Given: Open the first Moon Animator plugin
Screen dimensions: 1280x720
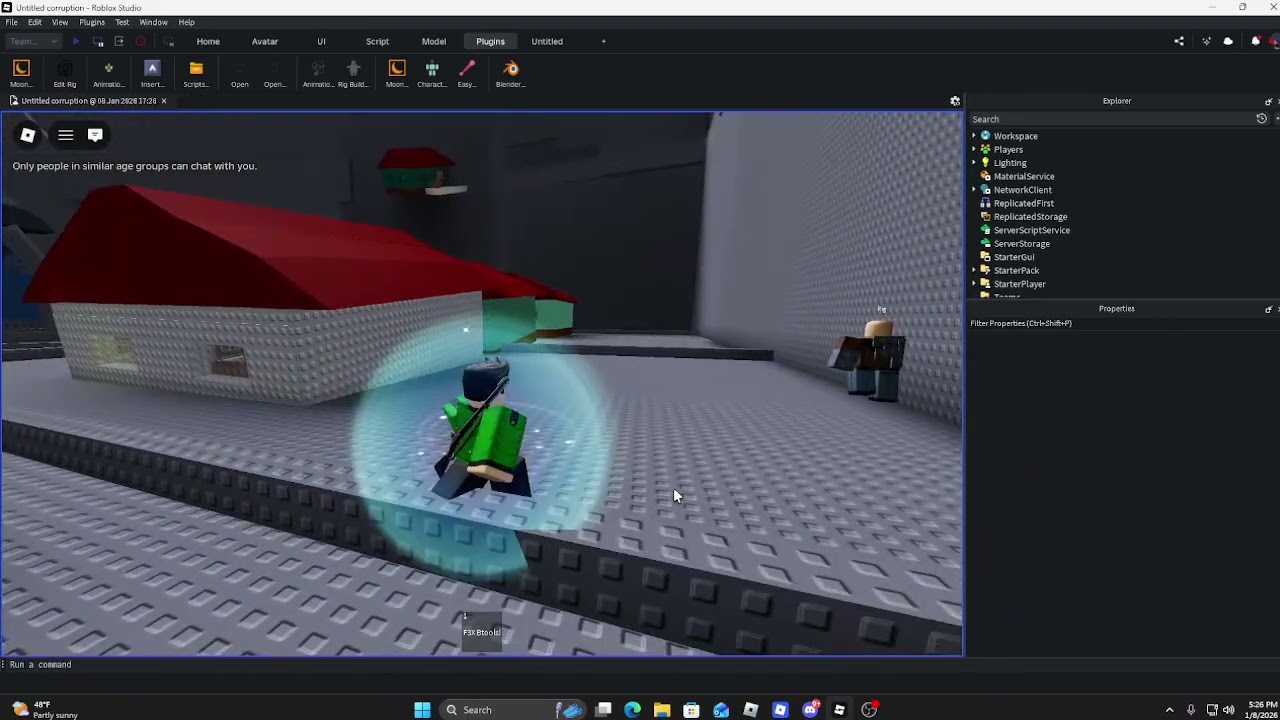Looking at the screenshot, I should (x=21, y=73).
